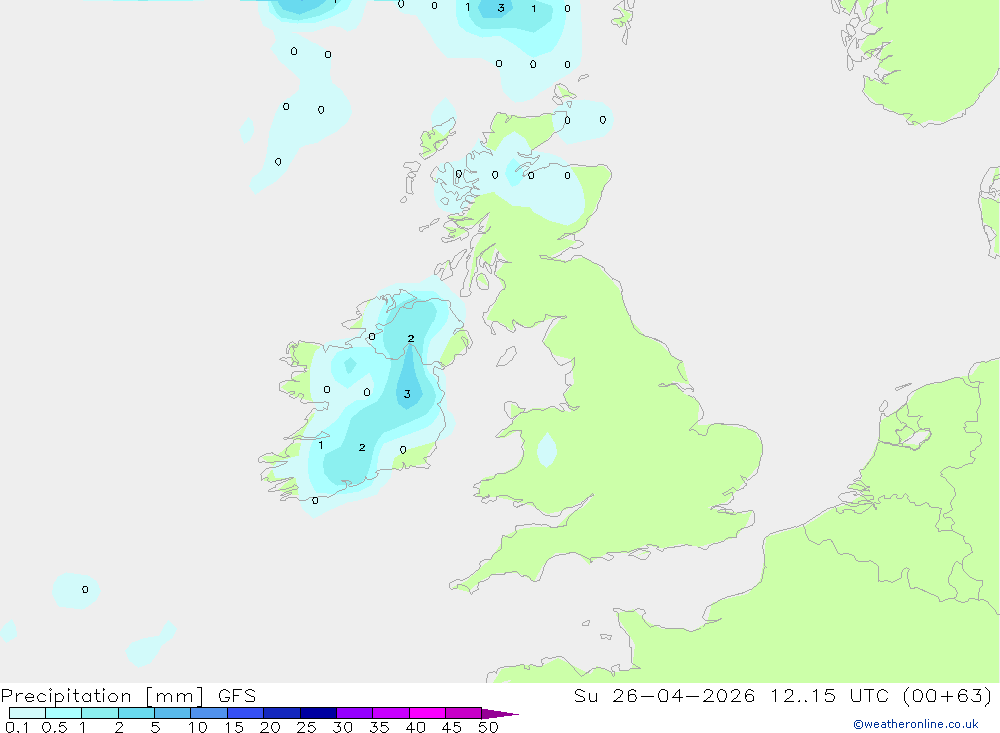The image size is (1000, 733).
Task: Click the 45–50 mm legend swatch
Action: [x=463, y=713]
